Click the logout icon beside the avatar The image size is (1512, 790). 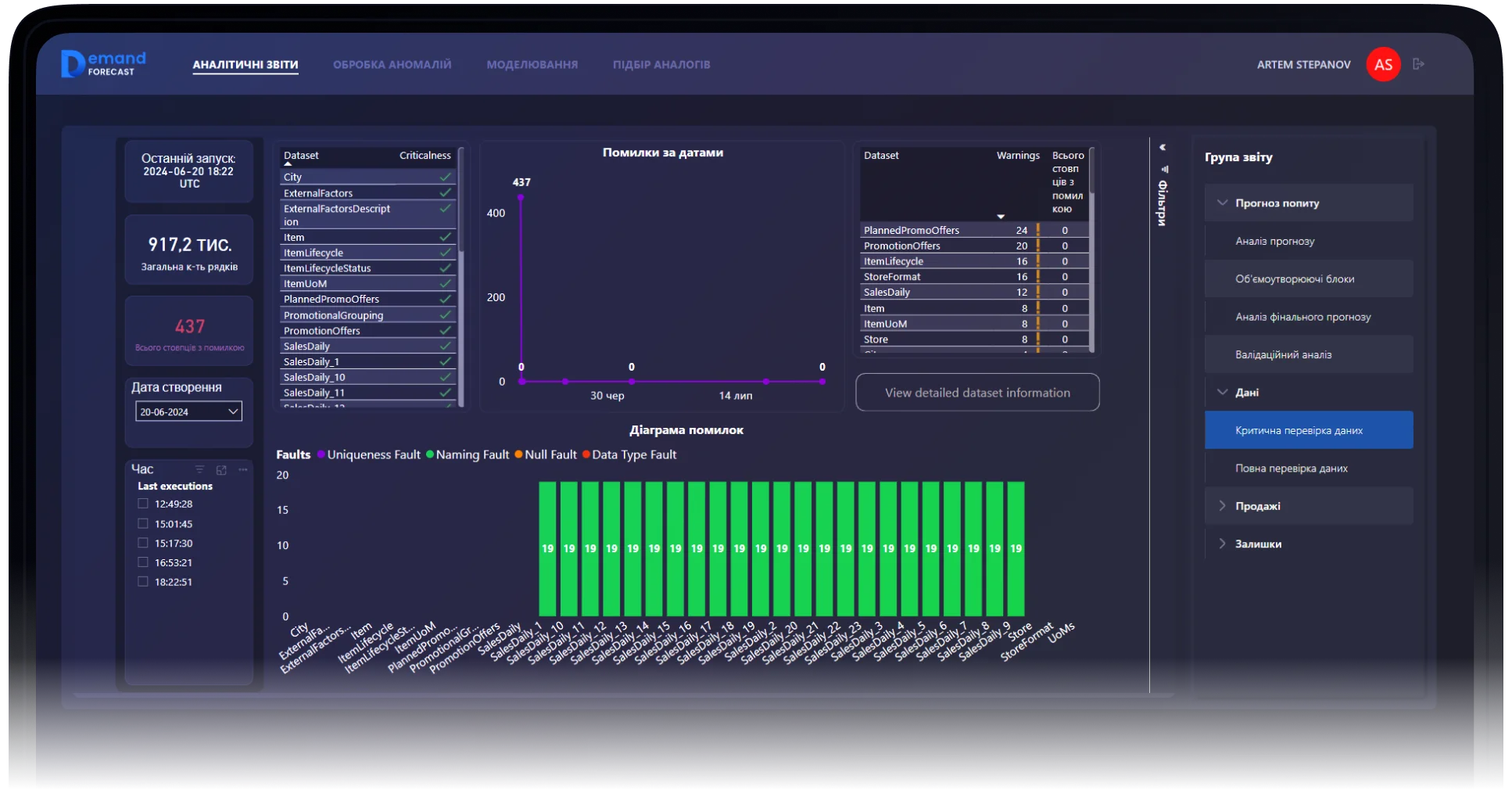[1419, 64]
